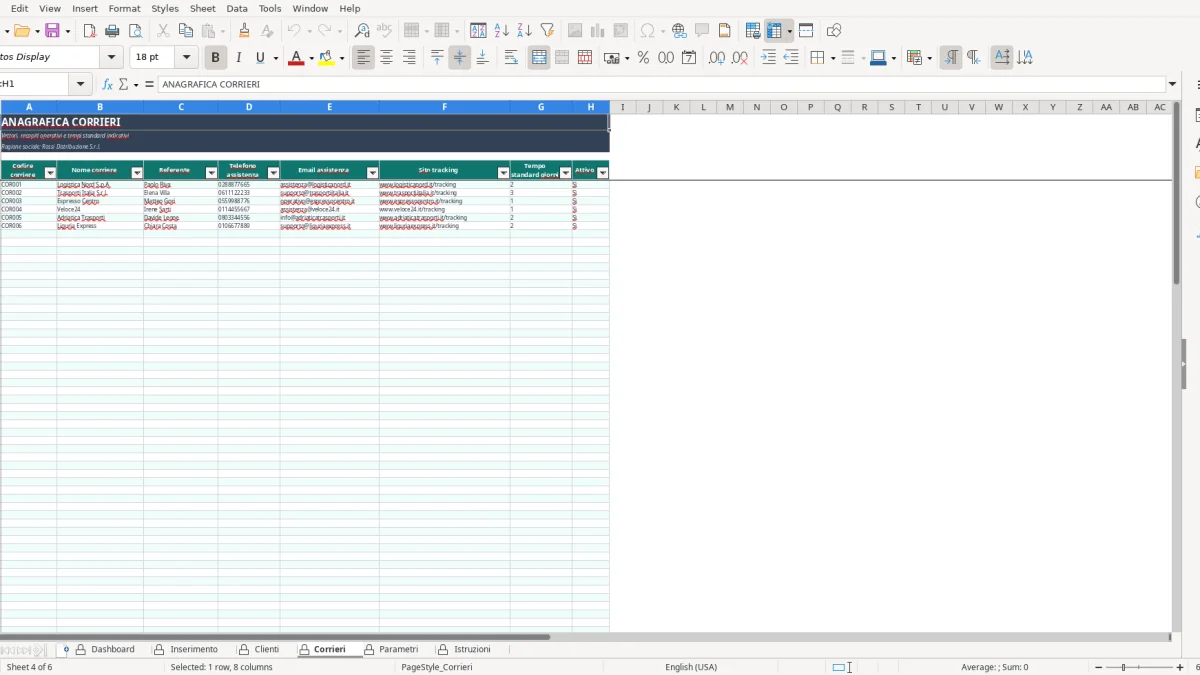The height and width of the screenshot is (675, 1200).
Task: Click the zoom slider in status bar
Action: (x=1140, y=667)
